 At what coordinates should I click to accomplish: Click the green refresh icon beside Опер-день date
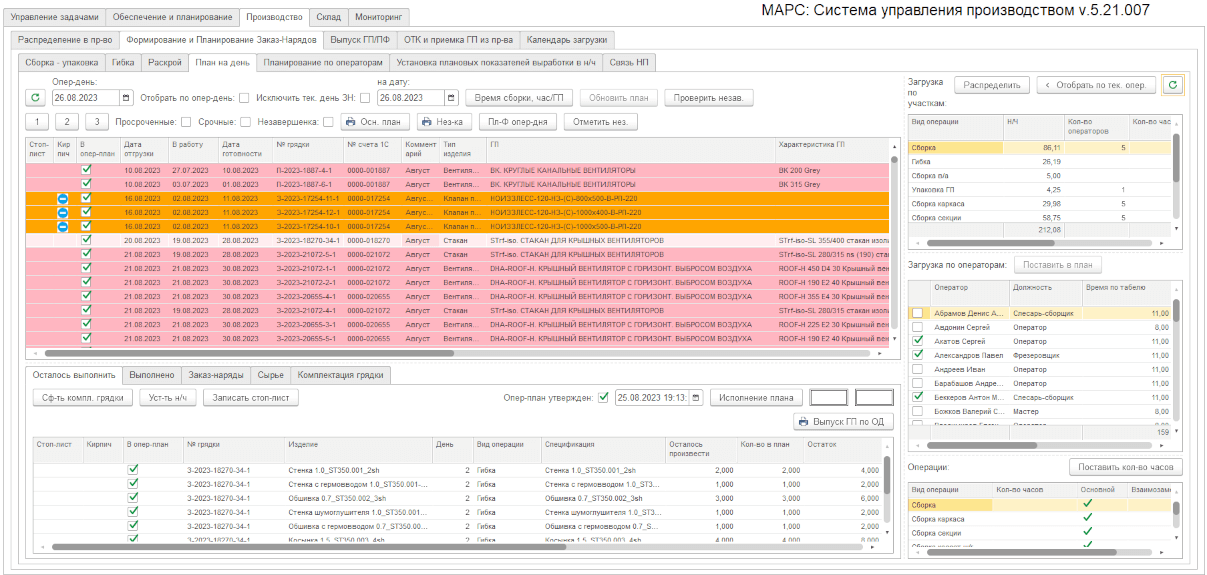pyautogui.click(x=35, y=98)
